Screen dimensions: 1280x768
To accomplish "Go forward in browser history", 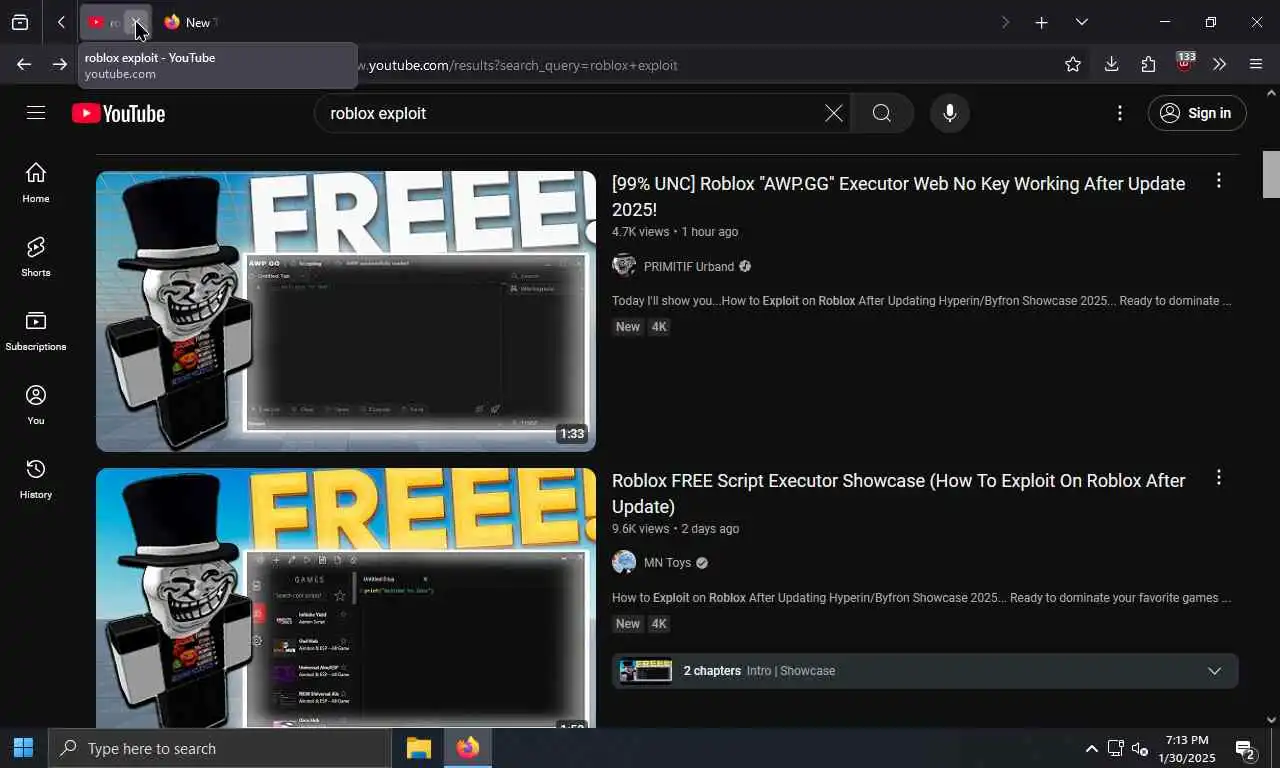I will point(60,65).
